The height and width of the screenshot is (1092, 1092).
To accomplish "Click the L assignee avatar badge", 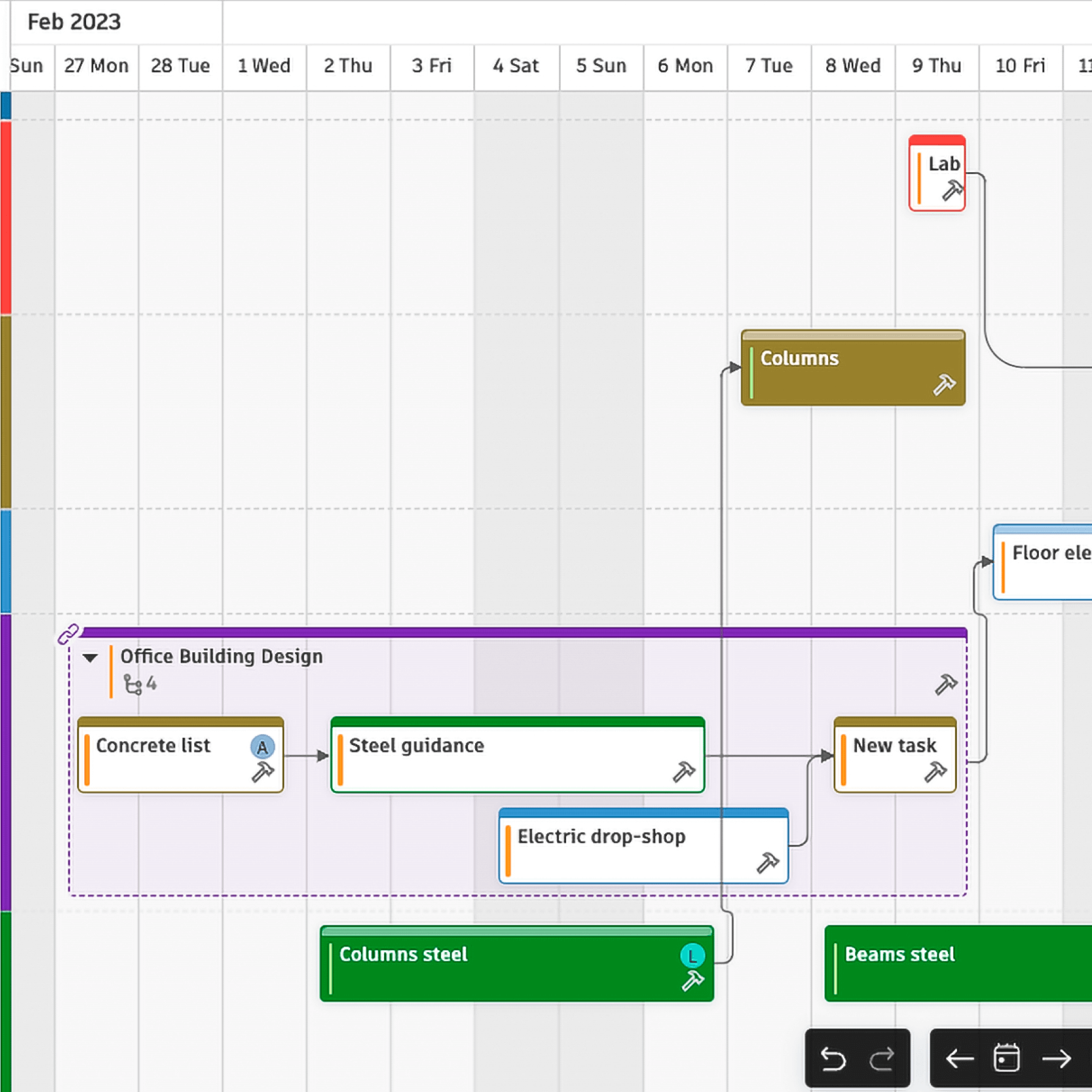I will 692,956.
